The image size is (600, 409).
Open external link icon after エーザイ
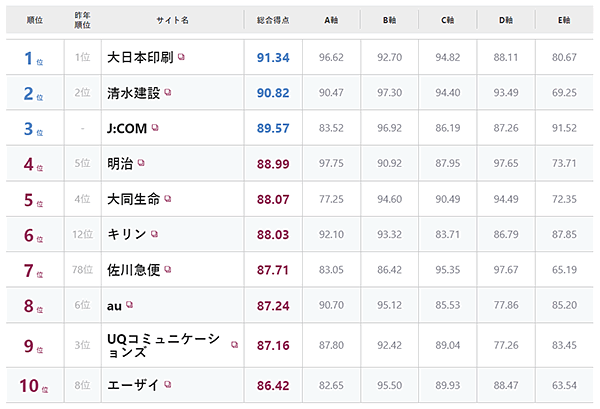168,383
